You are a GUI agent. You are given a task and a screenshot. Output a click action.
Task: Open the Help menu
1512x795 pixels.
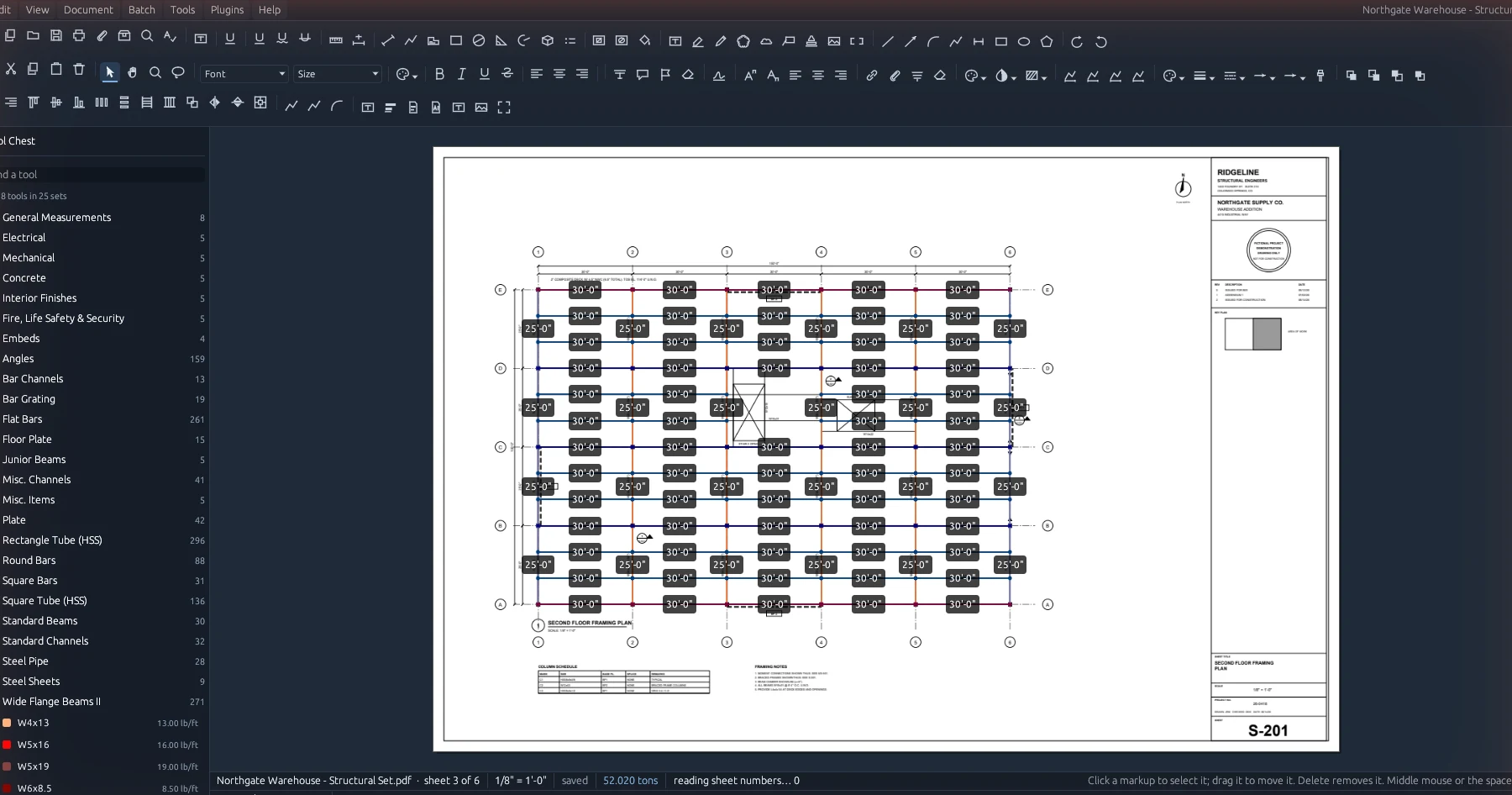(270, 10)
